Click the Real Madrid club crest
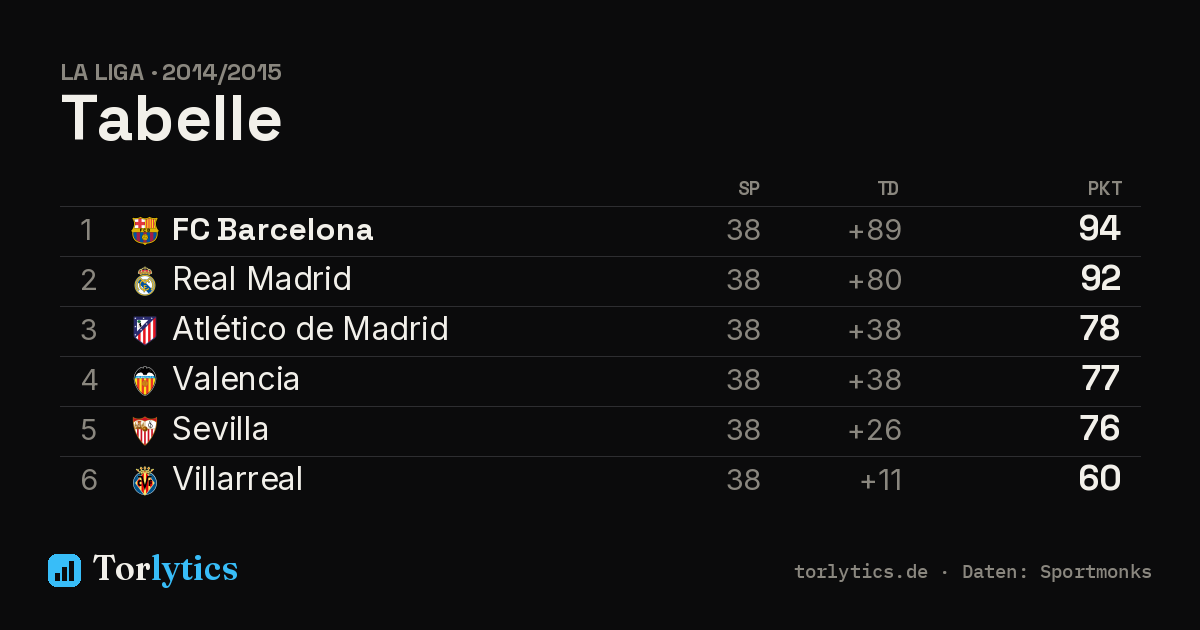The width and height of the screenshot is (1200, 630). coord(145,281)
